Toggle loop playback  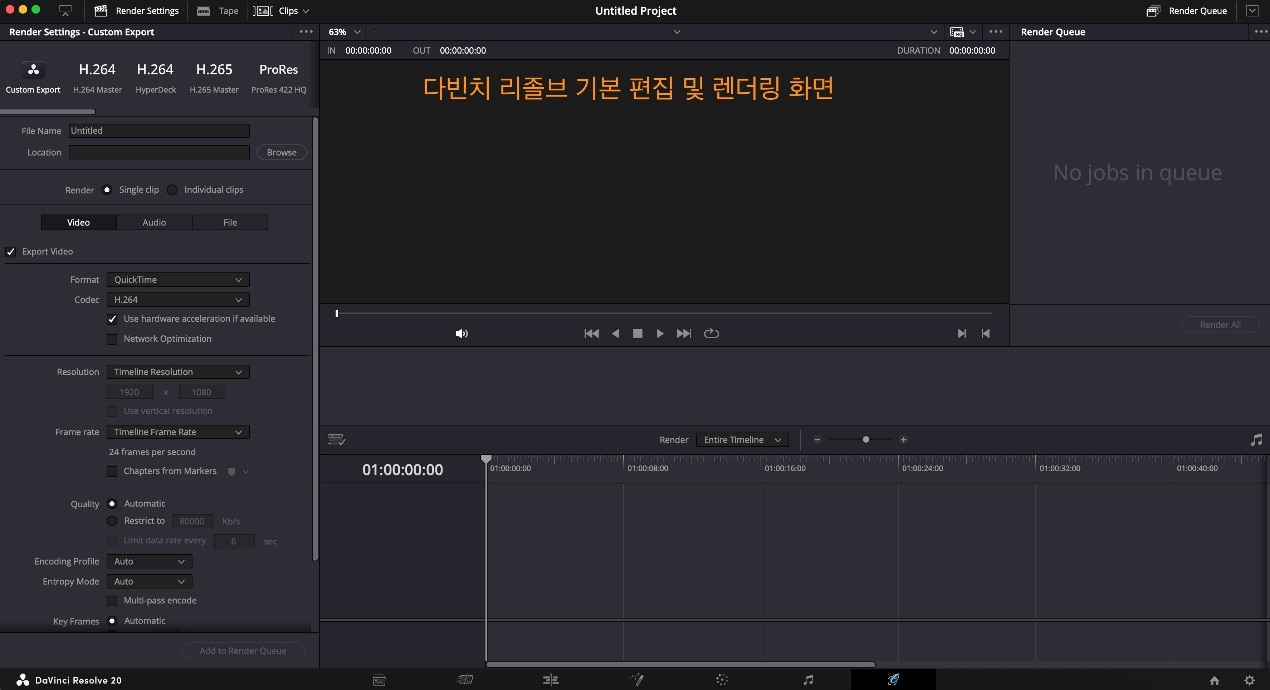pyautogui.click(x=711, y=334)
